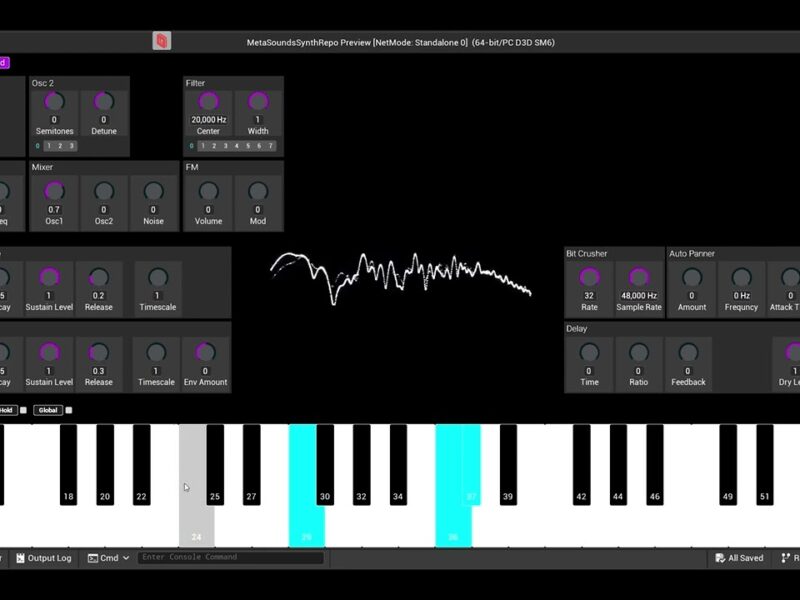
Task: Play black piano key 51
Action: coord(765,464)
